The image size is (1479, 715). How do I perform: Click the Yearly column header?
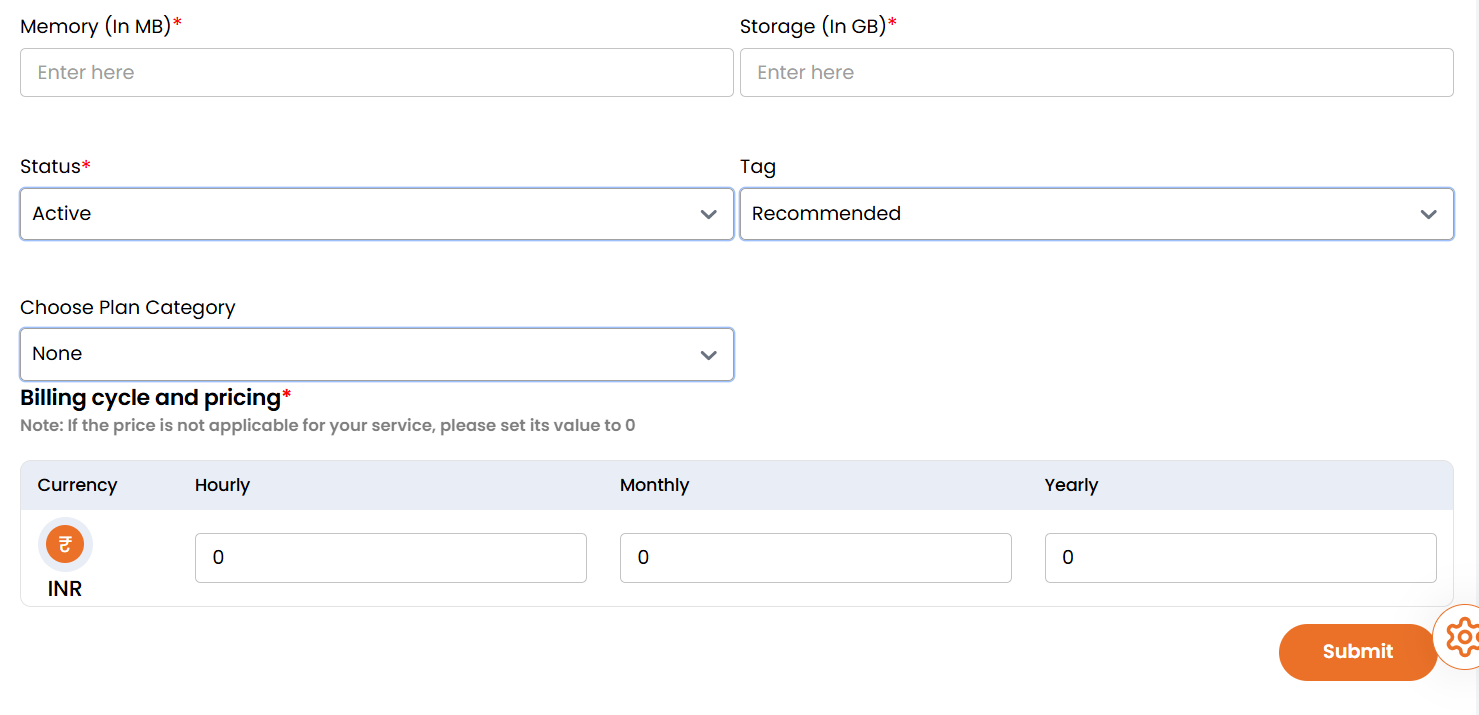[x=1071, y=485]
